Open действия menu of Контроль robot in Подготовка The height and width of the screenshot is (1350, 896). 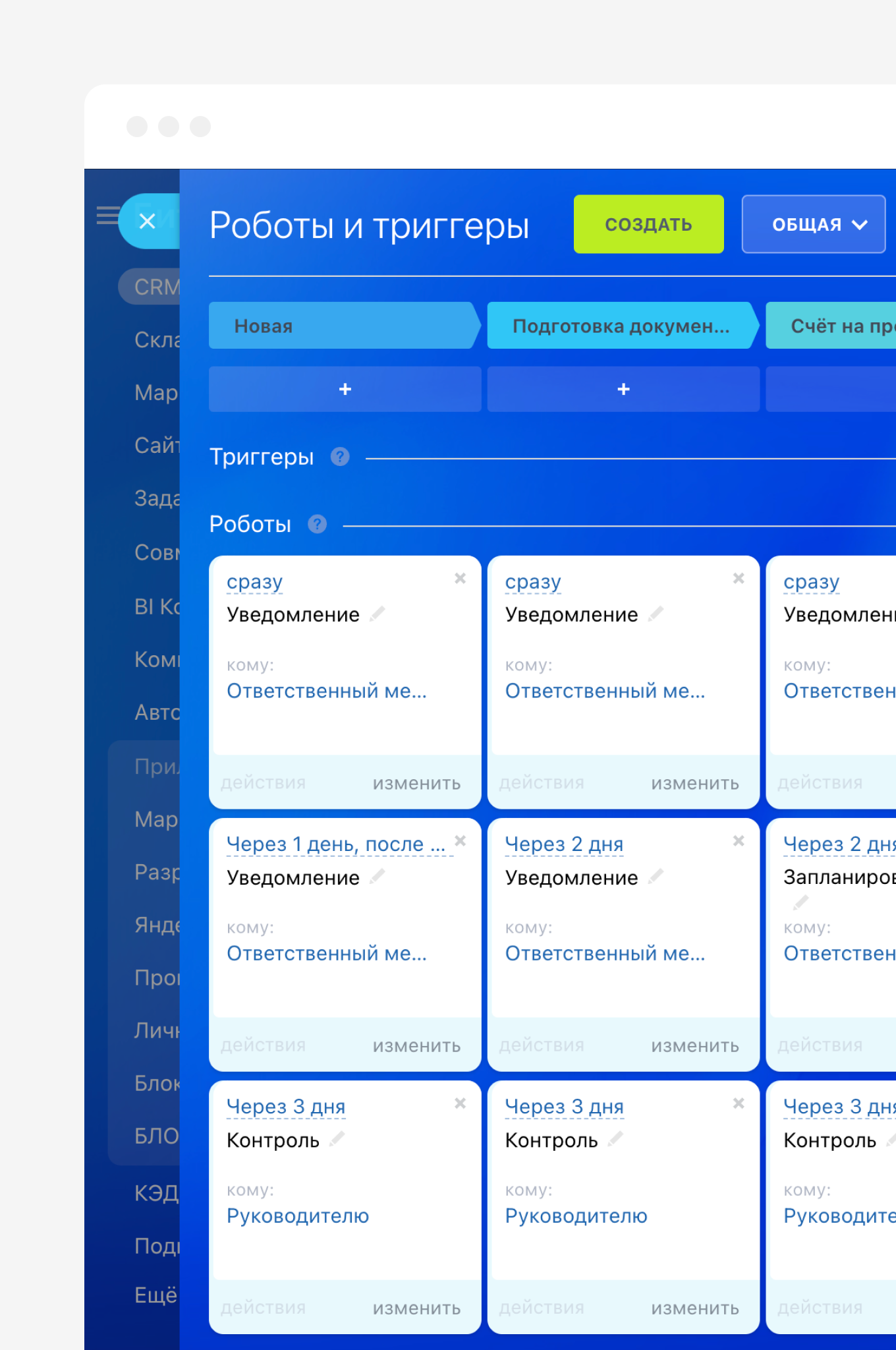point(542,1307)
